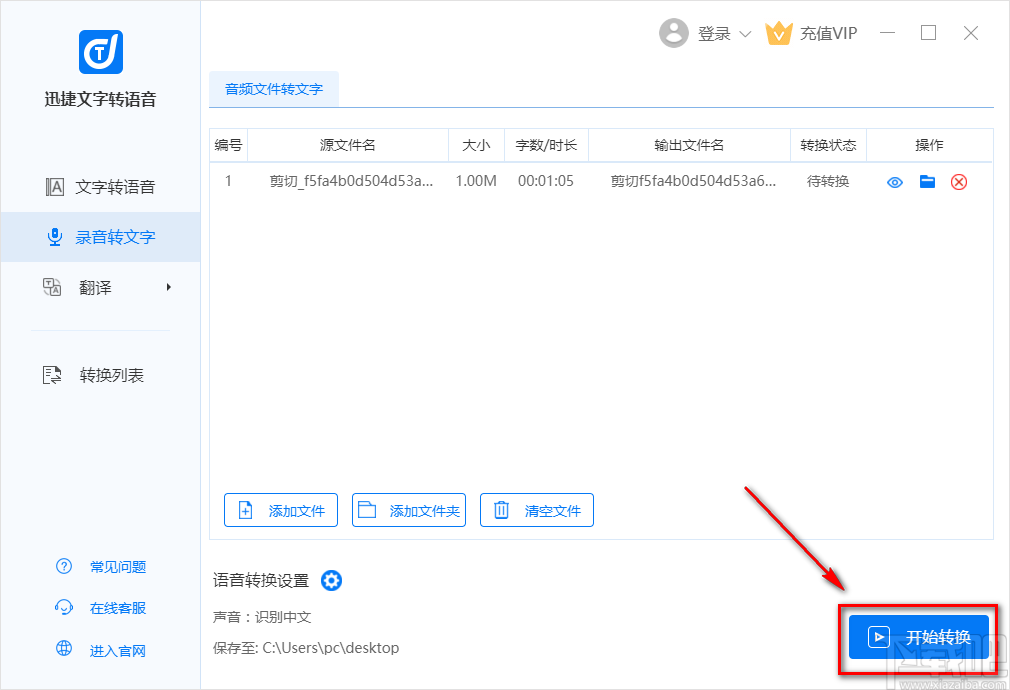This screenshot has height=690, width=1010.
Task: Expand the 登录 account dropdown
Action: point(747,33)
